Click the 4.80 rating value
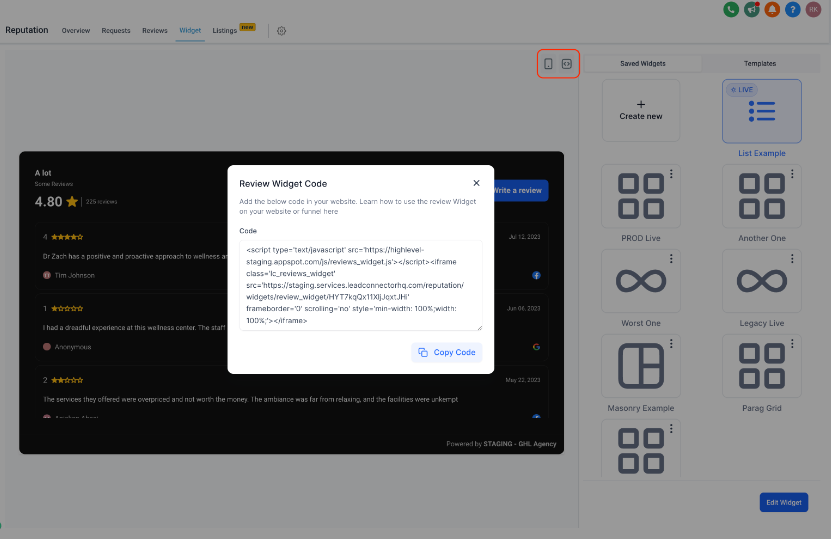Image resolution: width=831 pixels, height=539 pixels. click(49, 201)
